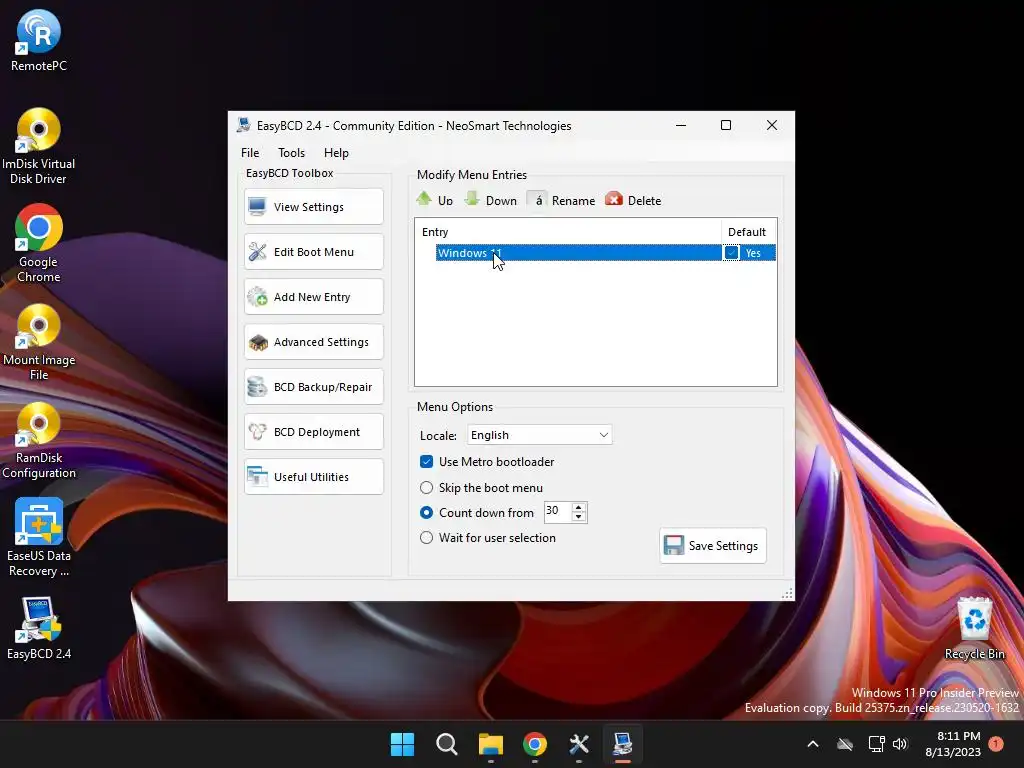Open ImDisk Virtual Disk Driver shortcut

(39, 146)
